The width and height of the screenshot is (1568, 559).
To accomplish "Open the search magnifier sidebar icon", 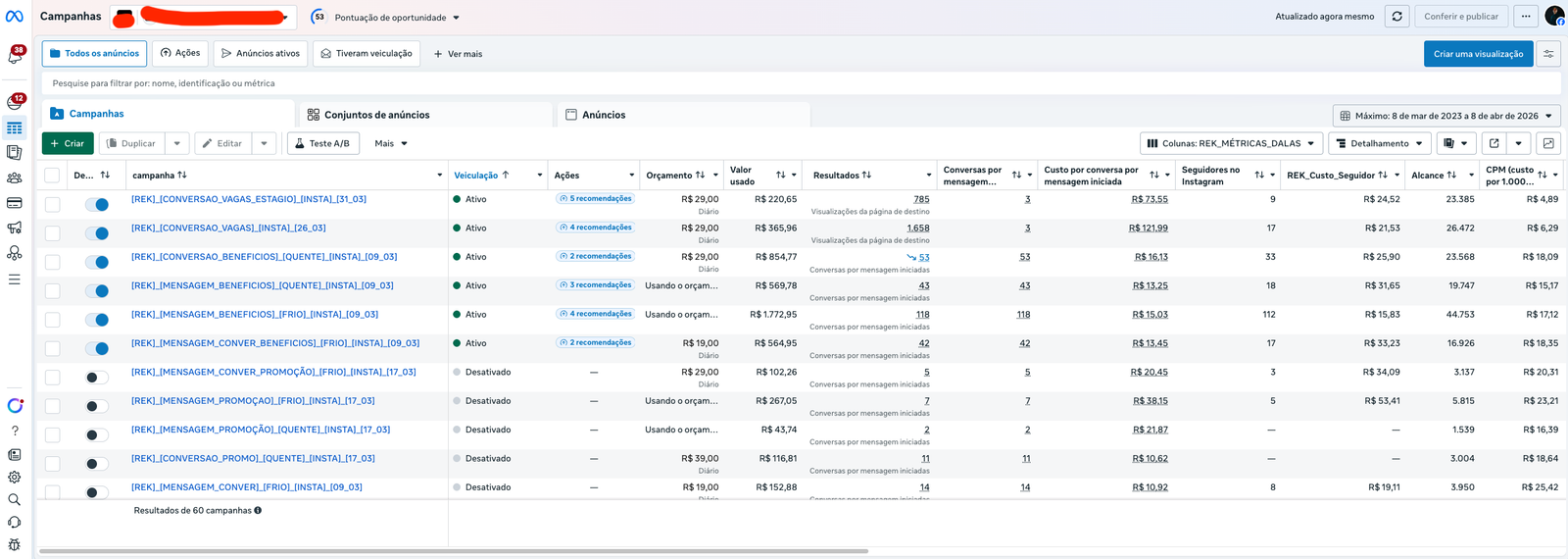I will coord(15,499).
